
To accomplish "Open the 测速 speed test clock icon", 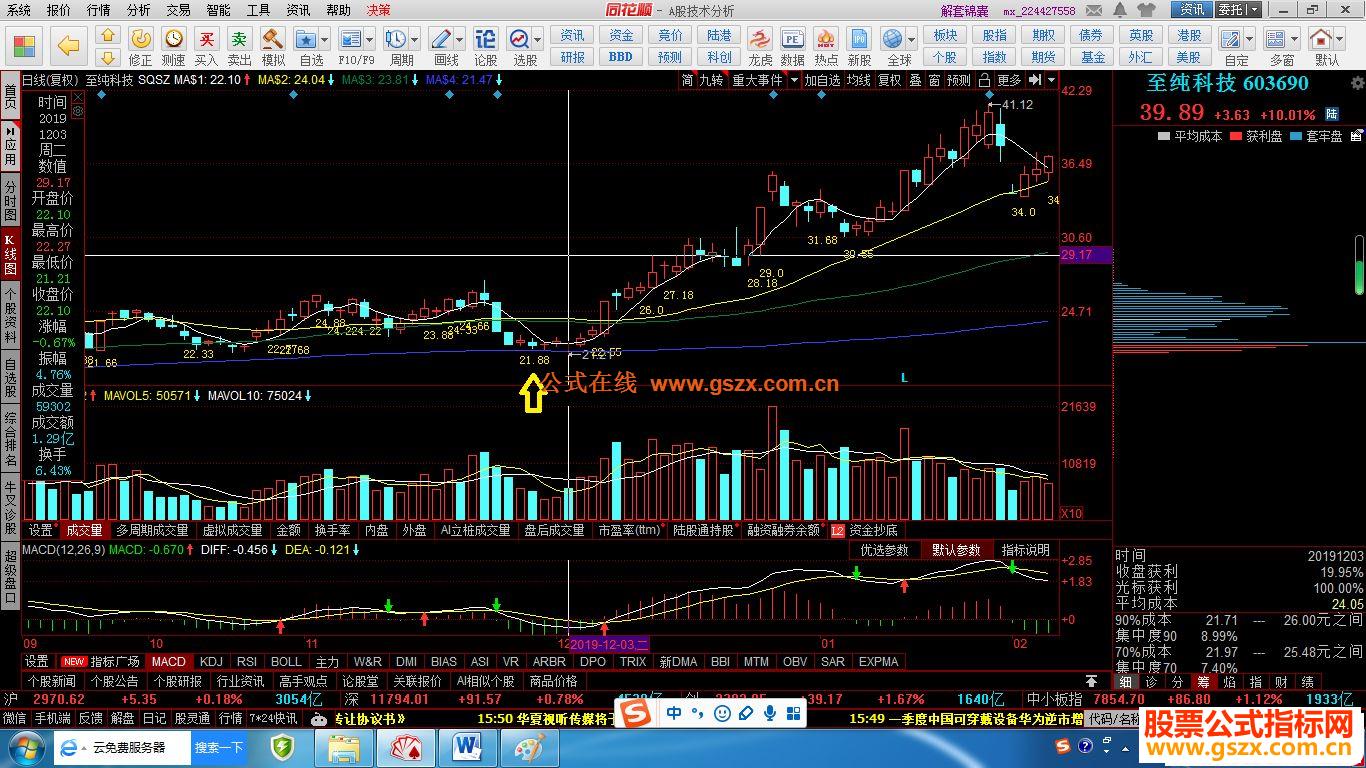I will [174, 39].
